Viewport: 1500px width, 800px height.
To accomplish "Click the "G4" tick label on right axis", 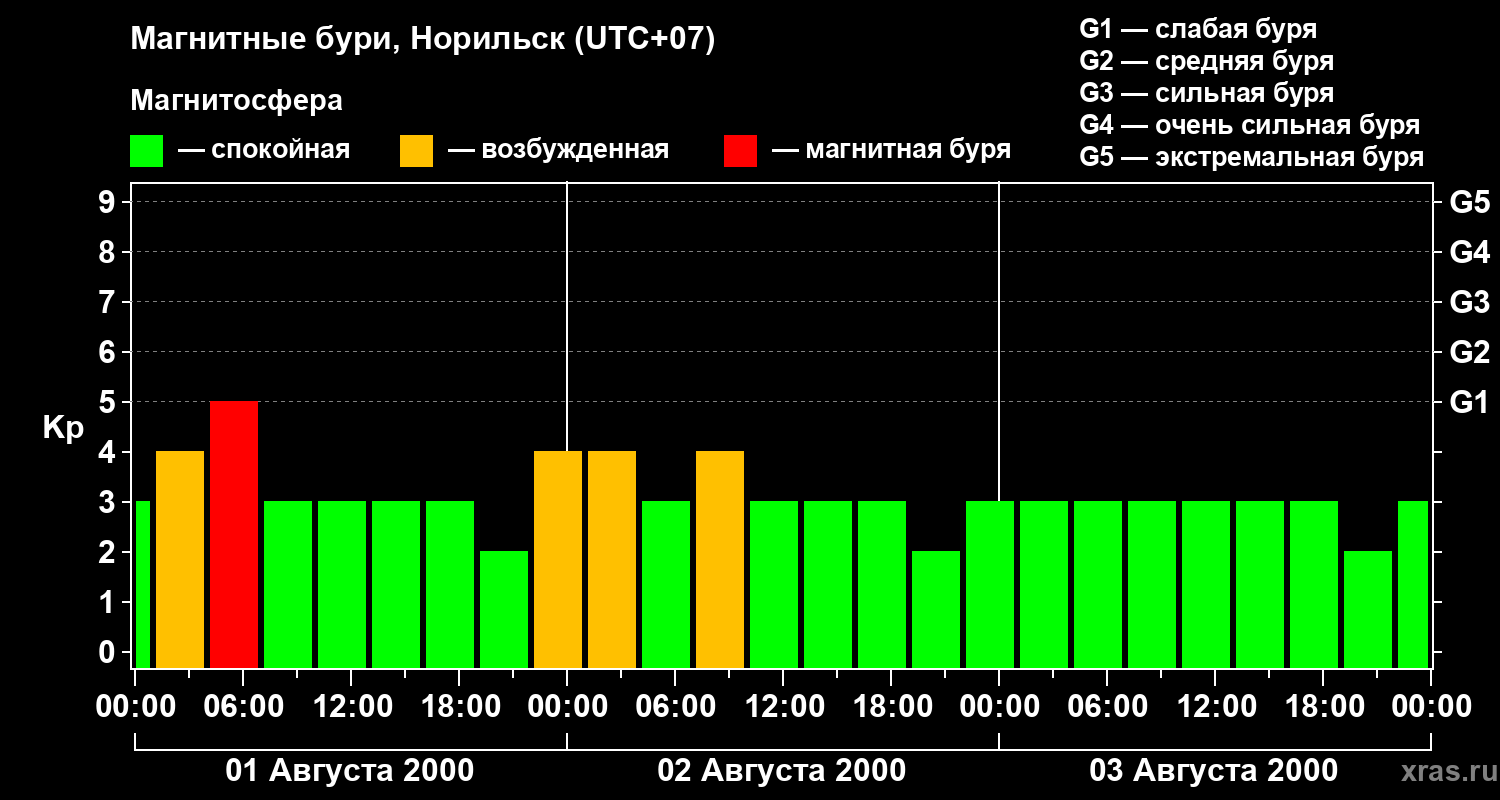I will coord(1469,252).
